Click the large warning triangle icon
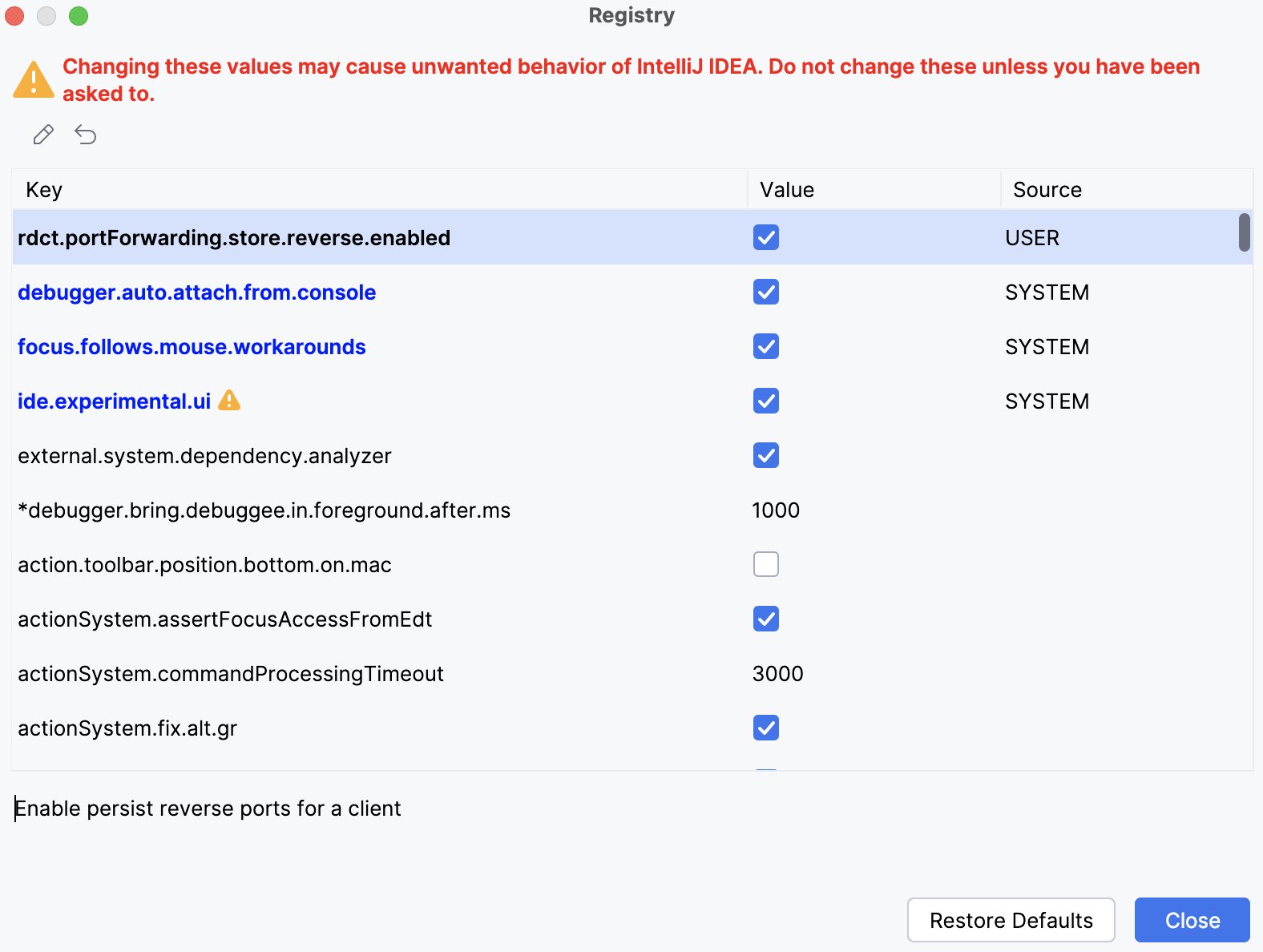 pyautogui.click(x=34, y=80)
